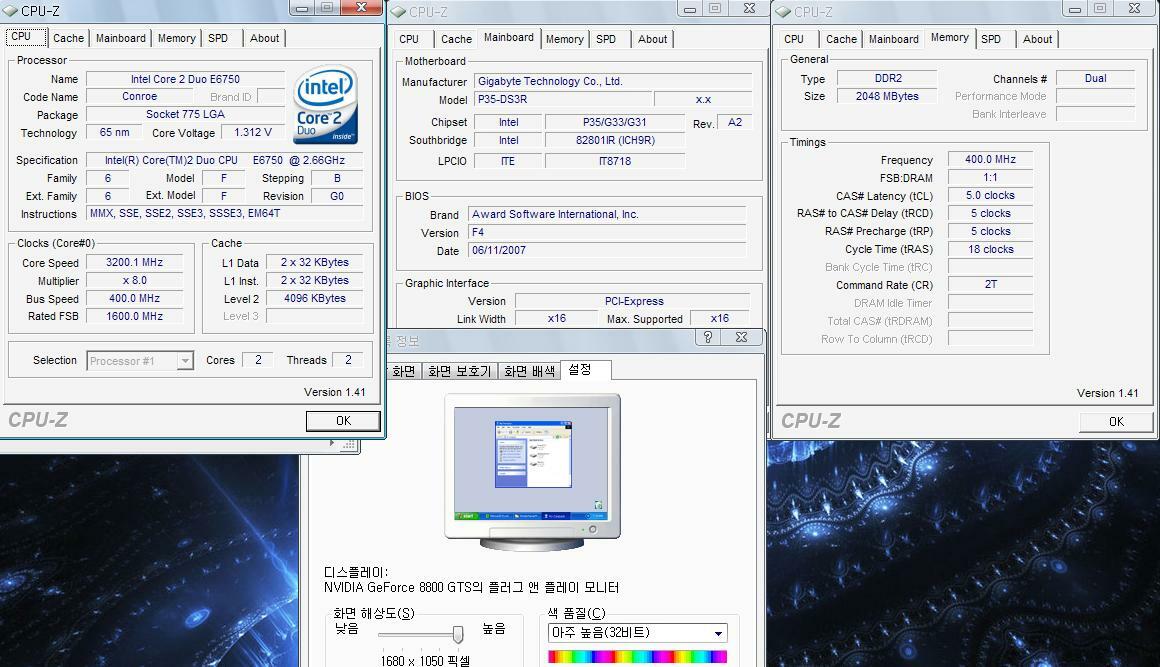Click the Chipset value P35/G33/G31
The width and height of the screenshot is (1160, 667).
[x=615, y=123]
